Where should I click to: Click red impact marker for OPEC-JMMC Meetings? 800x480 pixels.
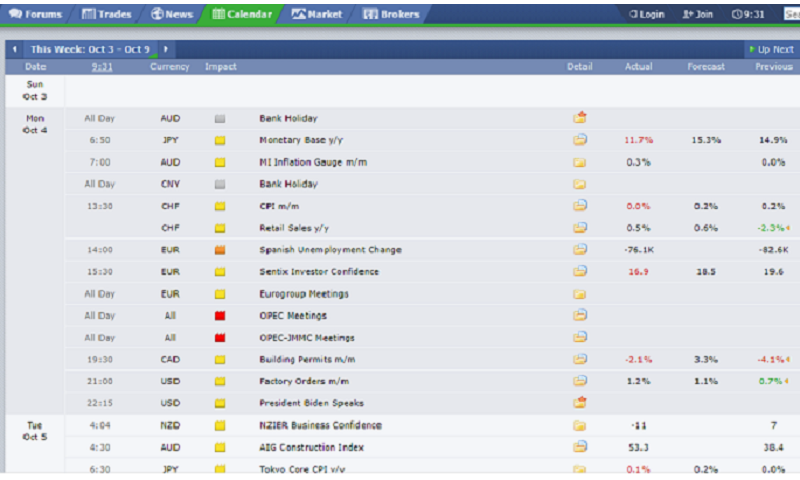220,338
